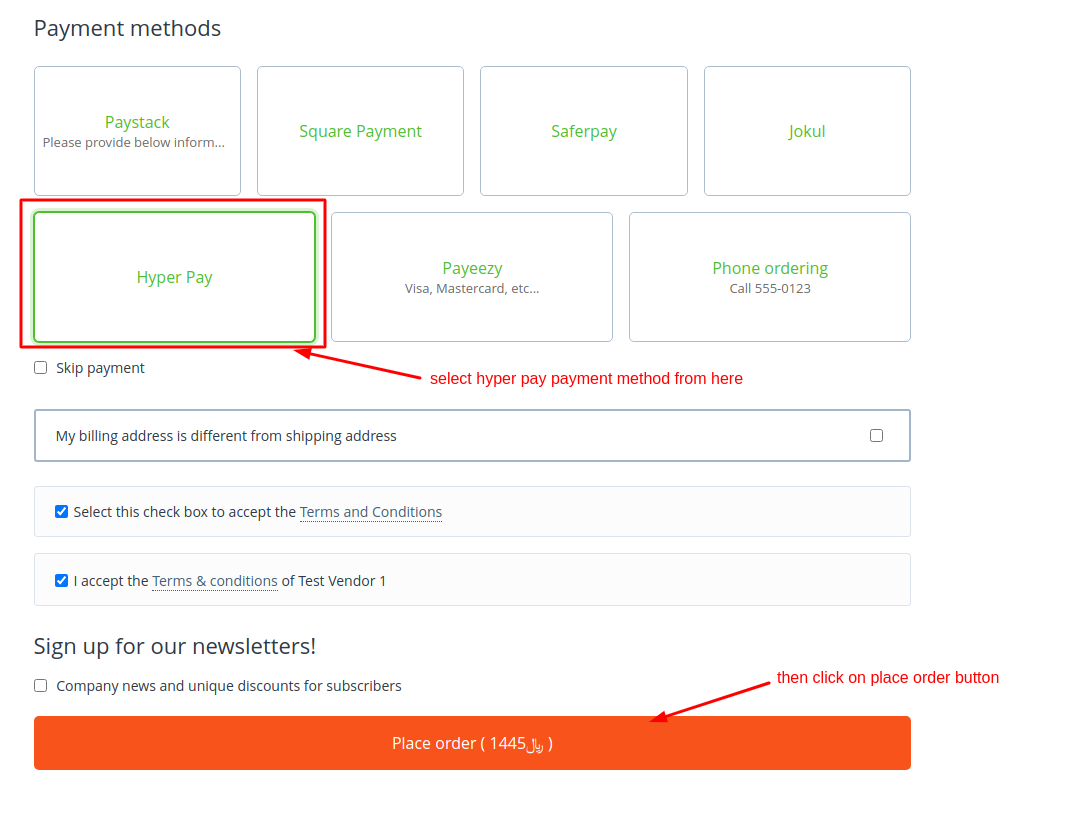1078x831 pixels.
Task: Enable the company news newsletter checkbox
Action: pyautogui.click(x=41, y=686)
